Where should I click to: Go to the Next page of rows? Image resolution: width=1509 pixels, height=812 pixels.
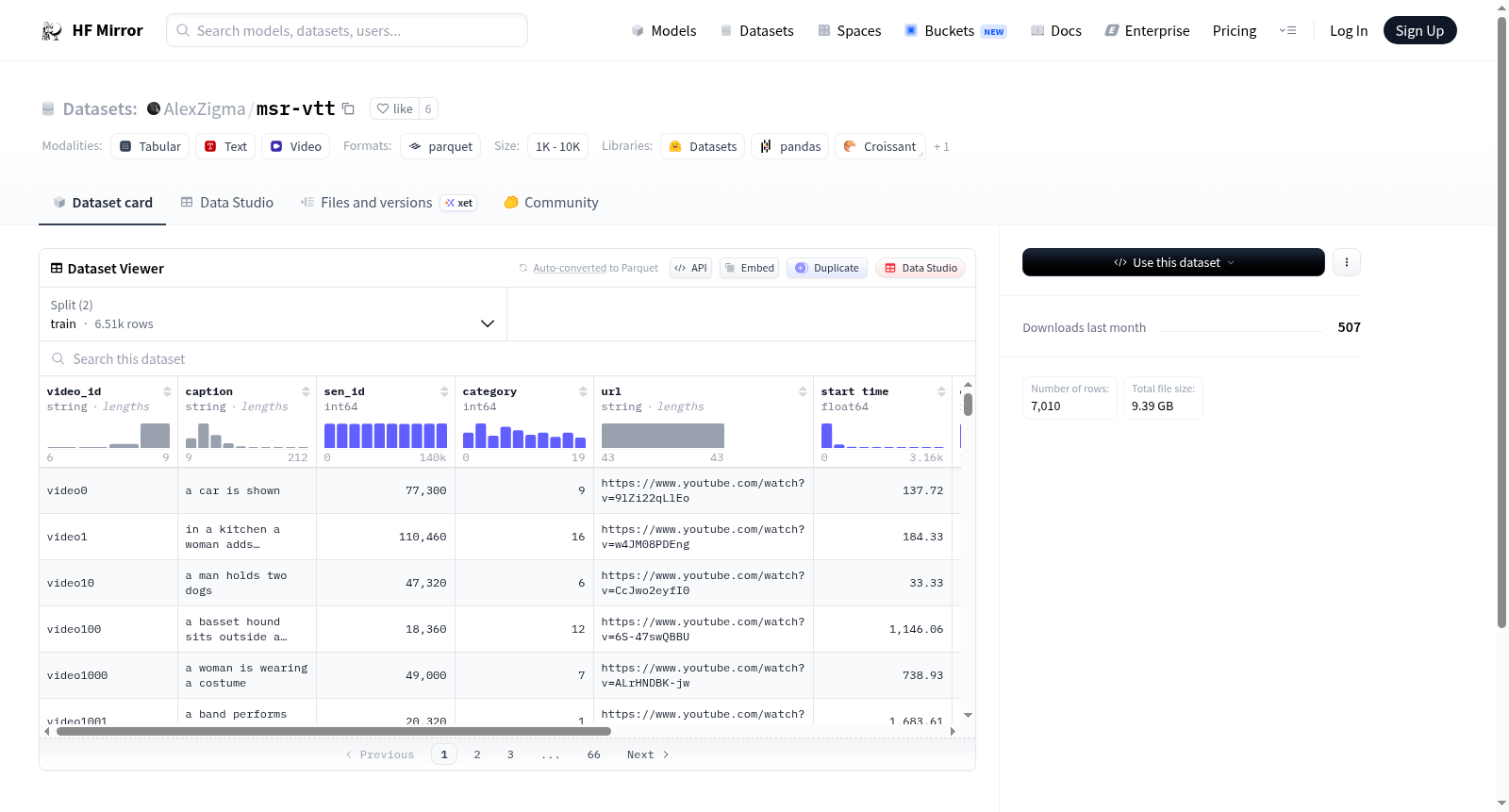tap(648, 754)
